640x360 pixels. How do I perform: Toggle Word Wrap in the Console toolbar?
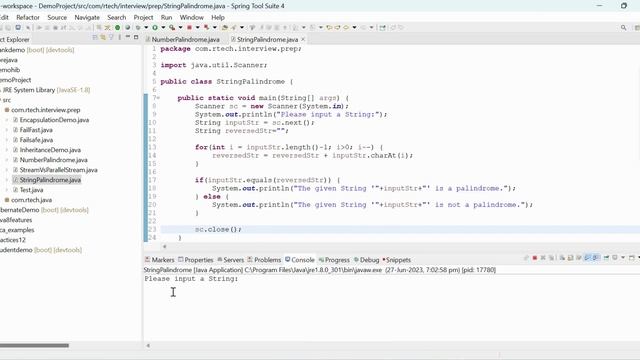(579, 258)
